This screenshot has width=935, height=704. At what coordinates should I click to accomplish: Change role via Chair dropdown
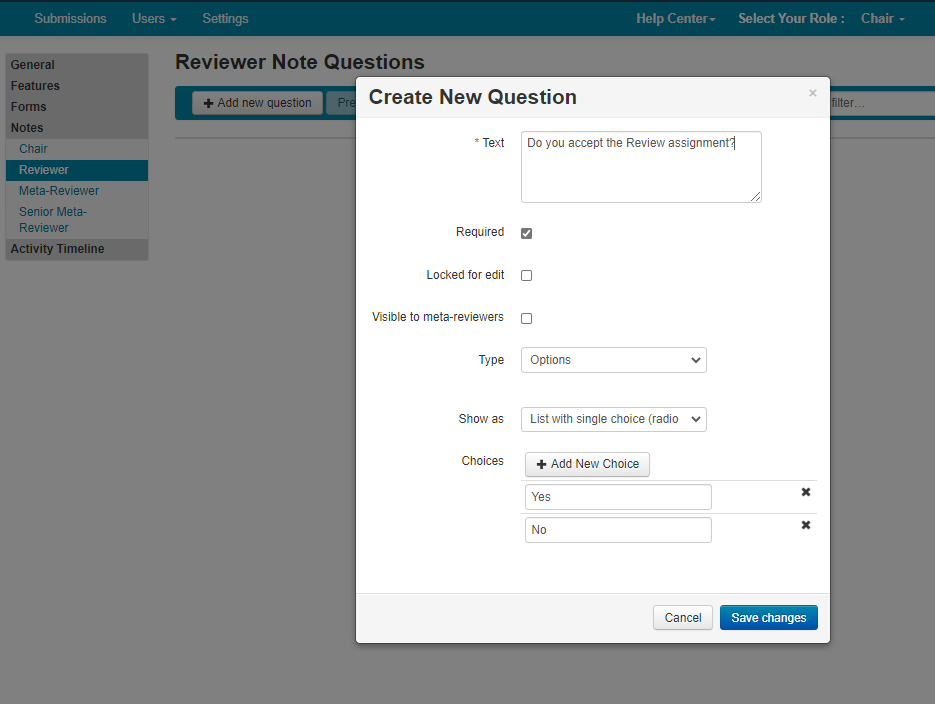point(882,18)
